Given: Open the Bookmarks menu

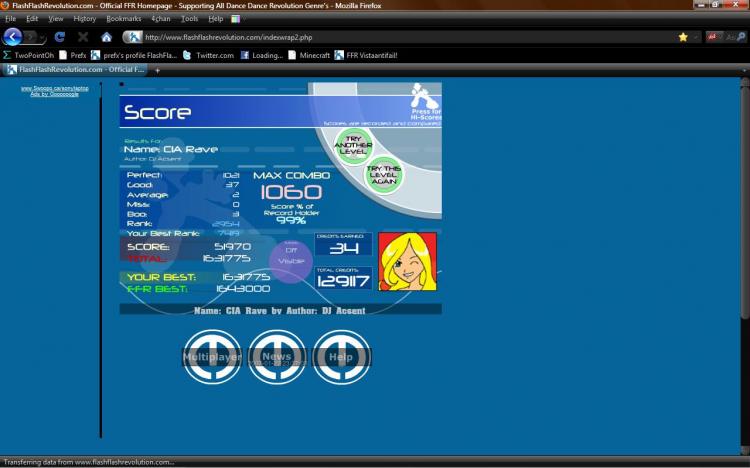Looking at the screenshot, I should click(123, 19).
